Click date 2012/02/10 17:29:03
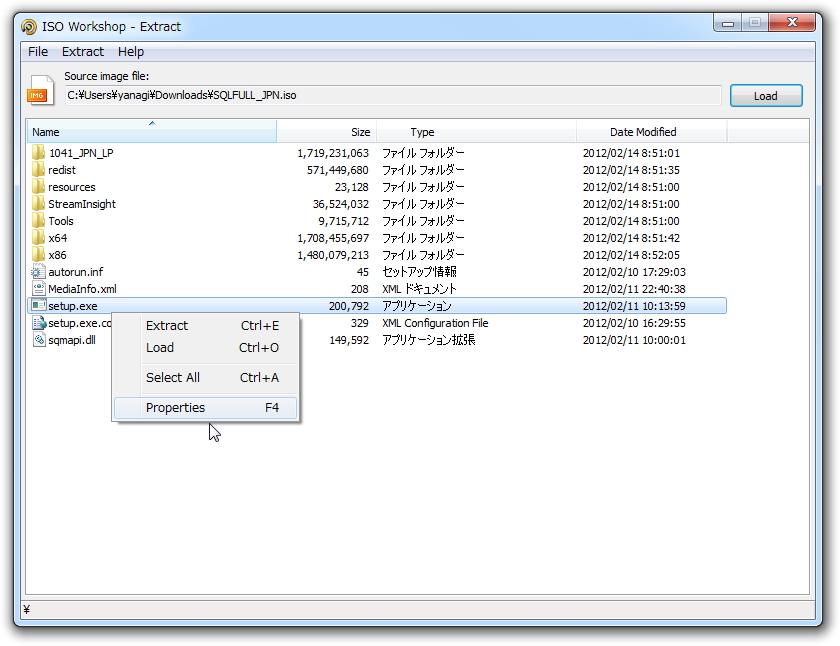Viewport: 840px width, 646px height. 634,272
